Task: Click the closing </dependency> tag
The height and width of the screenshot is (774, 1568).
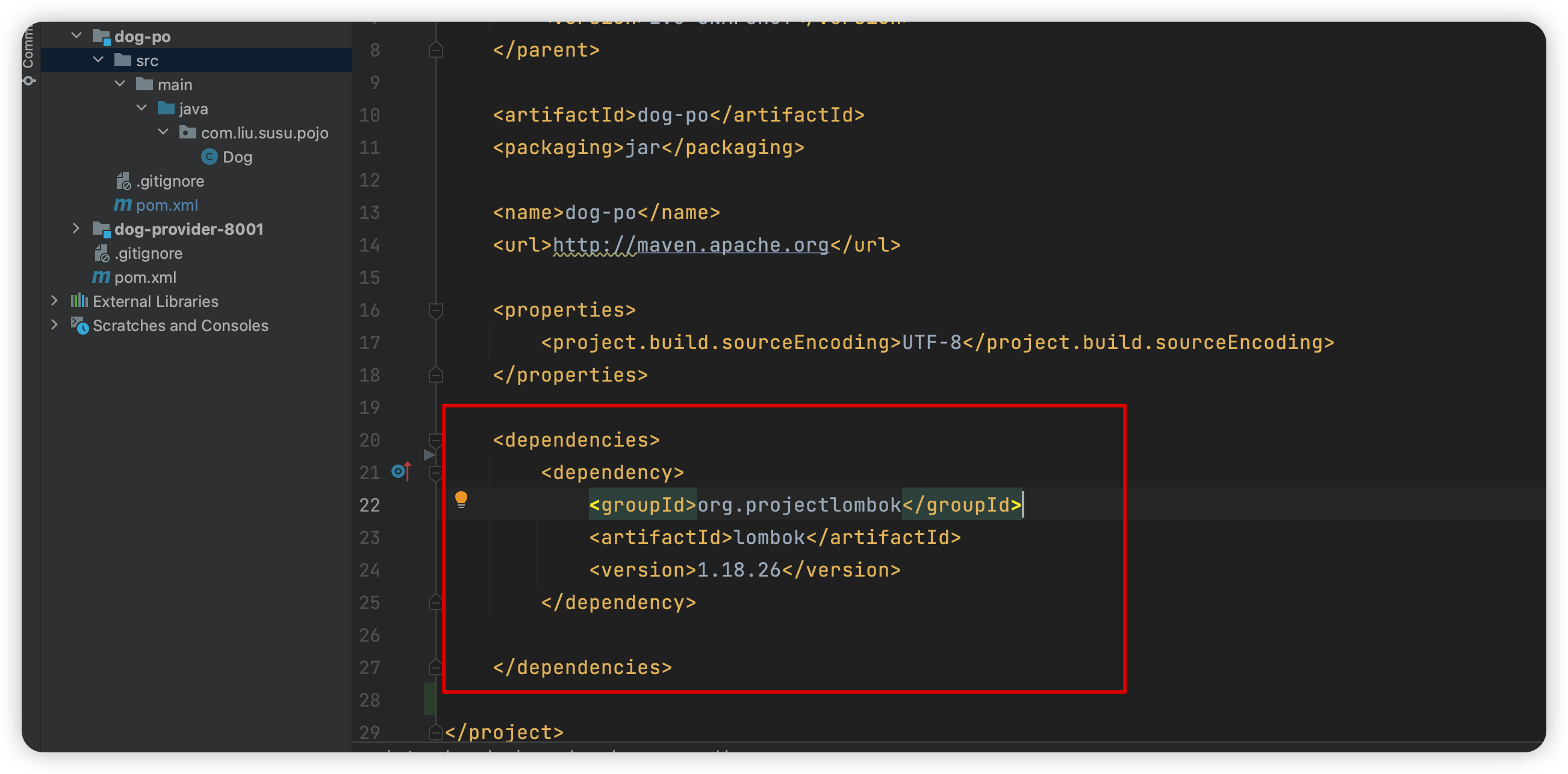Action: [618, 602]
